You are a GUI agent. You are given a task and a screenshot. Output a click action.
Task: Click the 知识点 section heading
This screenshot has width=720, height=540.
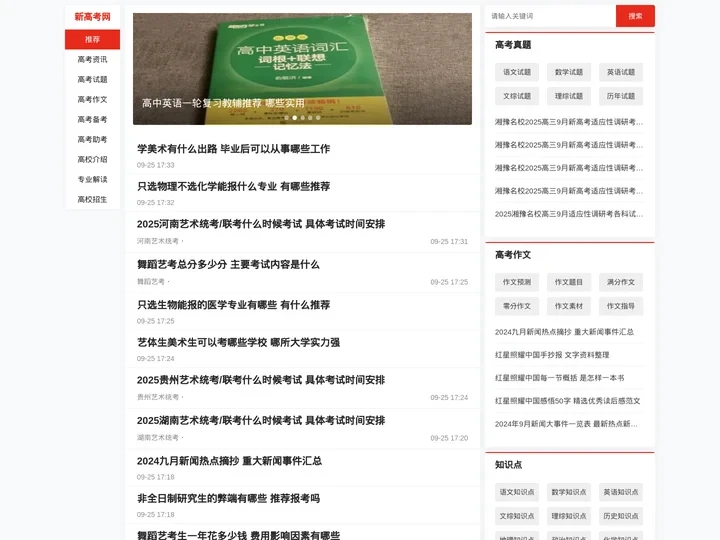(x=508, y=465)
